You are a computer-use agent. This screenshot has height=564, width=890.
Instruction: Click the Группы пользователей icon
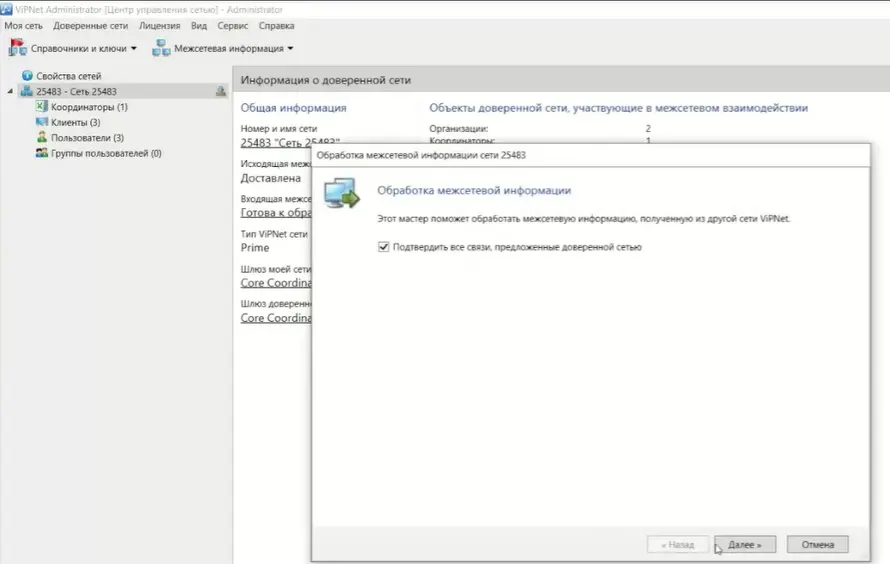tap(41, 153)
